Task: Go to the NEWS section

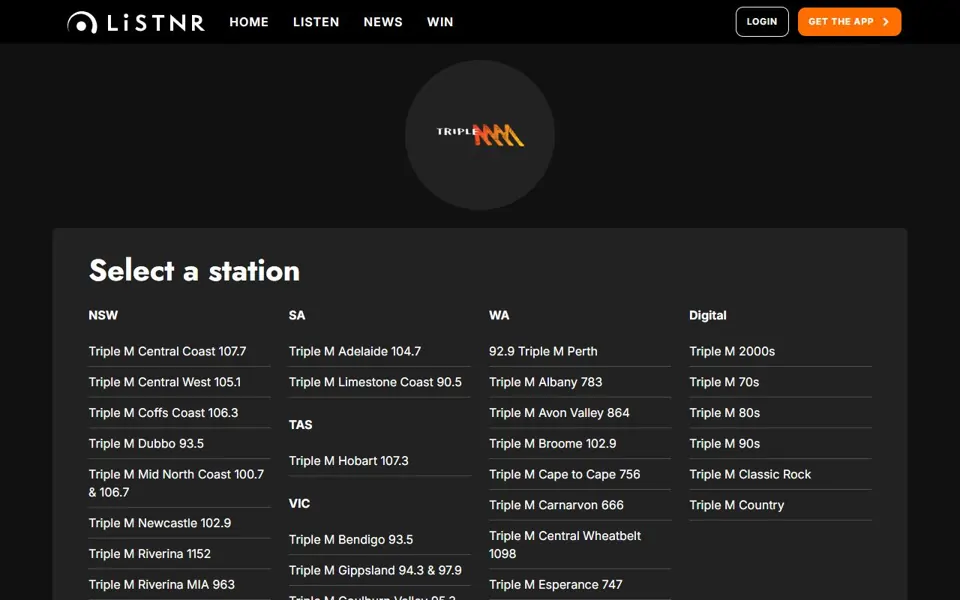Action: (x=383, y=22)
